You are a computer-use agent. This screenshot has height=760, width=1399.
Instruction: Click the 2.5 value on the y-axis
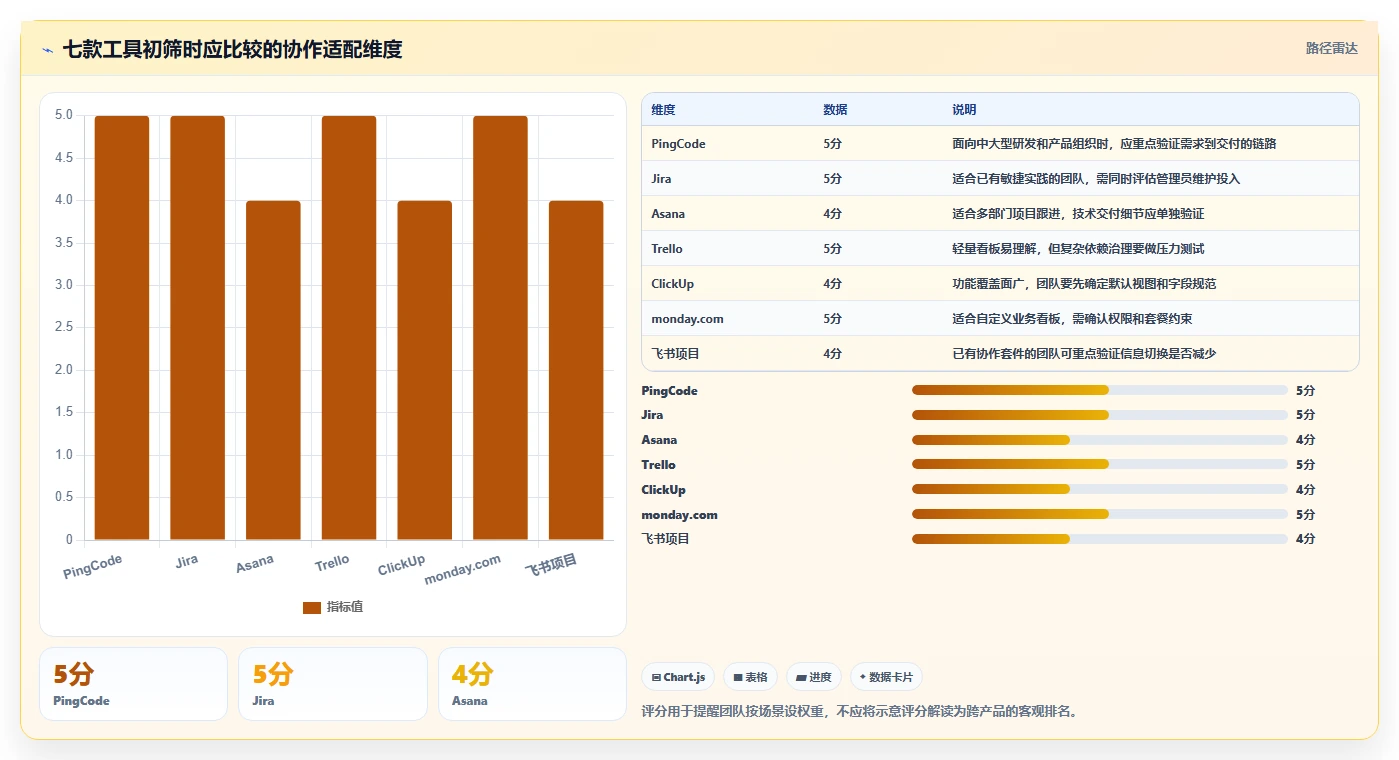coord(63,328)
